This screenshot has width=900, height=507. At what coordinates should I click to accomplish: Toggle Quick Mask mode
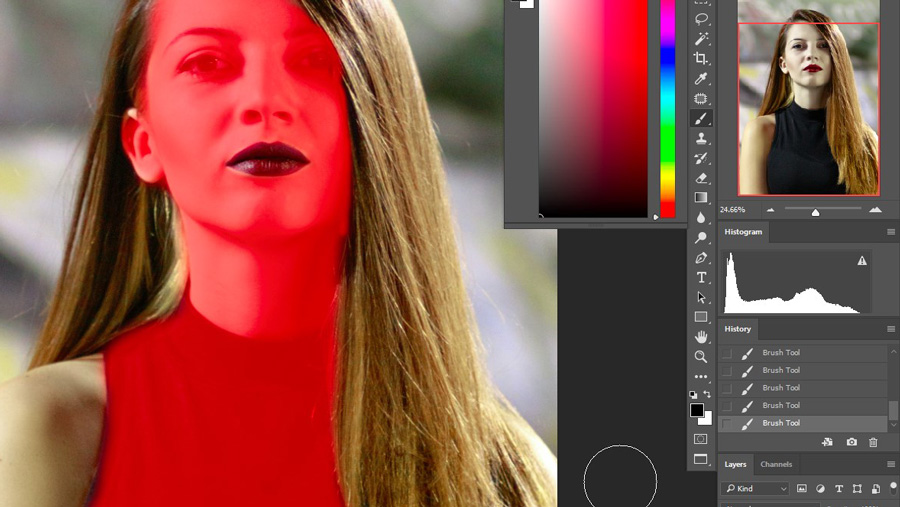pyautogui.click(x=701, y=439)
